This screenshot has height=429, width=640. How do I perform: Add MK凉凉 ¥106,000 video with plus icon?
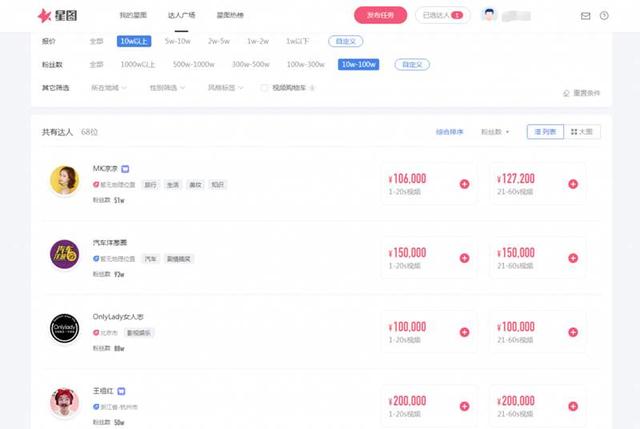[x=464, y=184]
